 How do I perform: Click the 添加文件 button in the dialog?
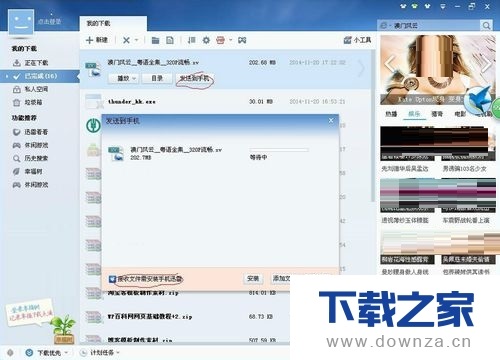(281, 279)
